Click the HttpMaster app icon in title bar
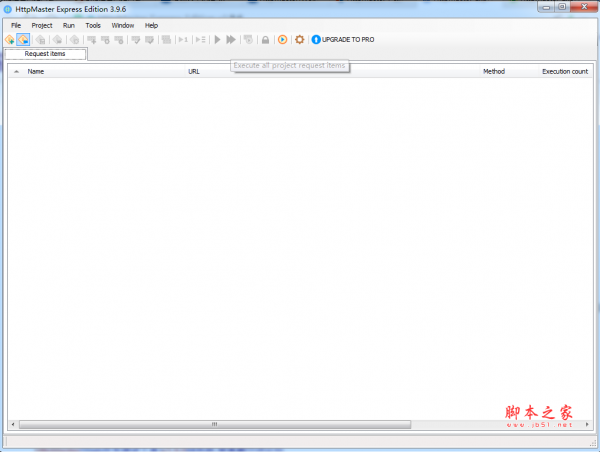 click(8, 9)
